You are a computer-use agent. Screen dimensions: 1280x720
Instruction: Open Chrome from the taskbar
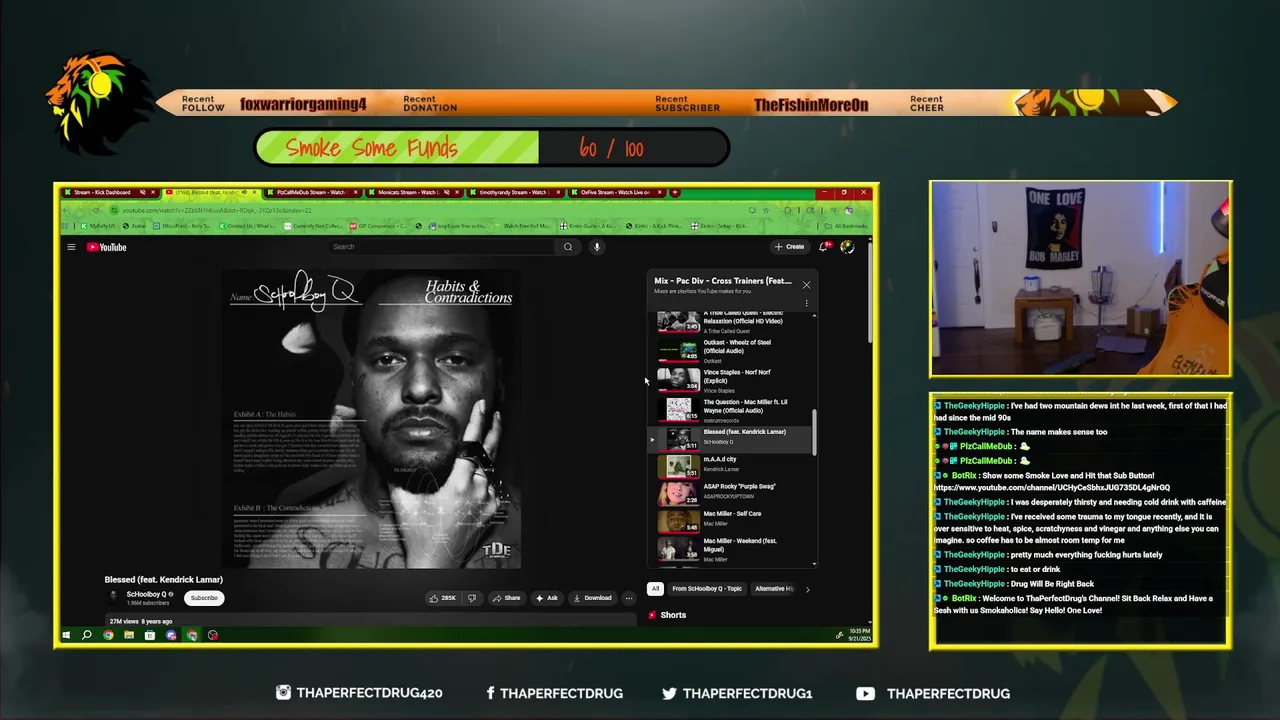[108, 635]
